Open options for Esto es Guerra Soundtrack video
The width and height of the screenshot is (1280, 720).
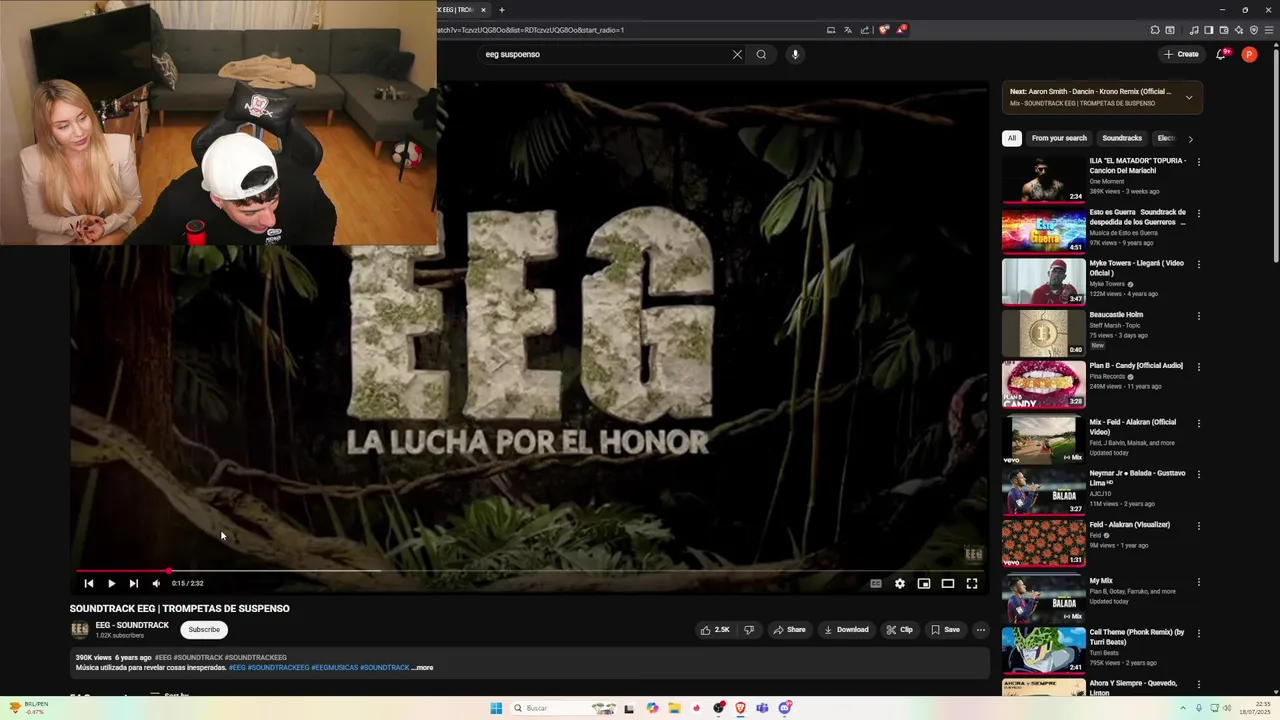coord(1198,213)
